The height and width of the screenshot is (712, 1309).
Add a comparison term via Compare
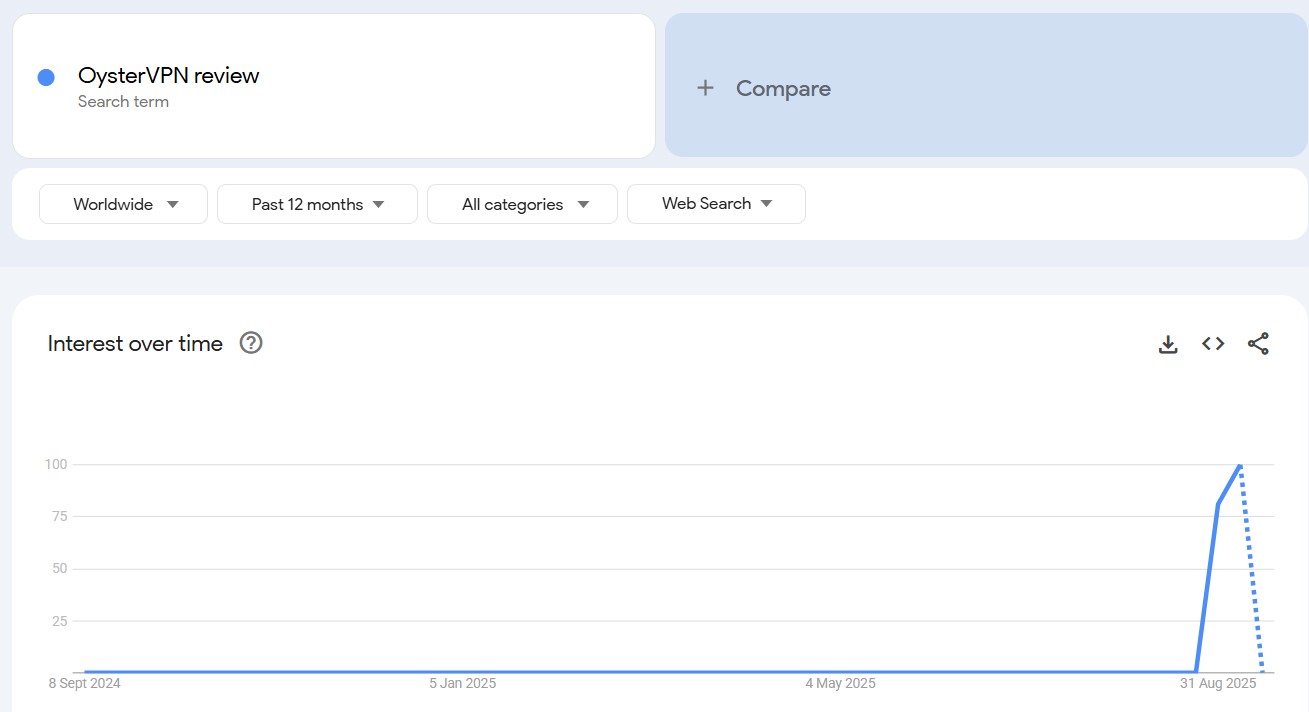(x=986, y=86)
